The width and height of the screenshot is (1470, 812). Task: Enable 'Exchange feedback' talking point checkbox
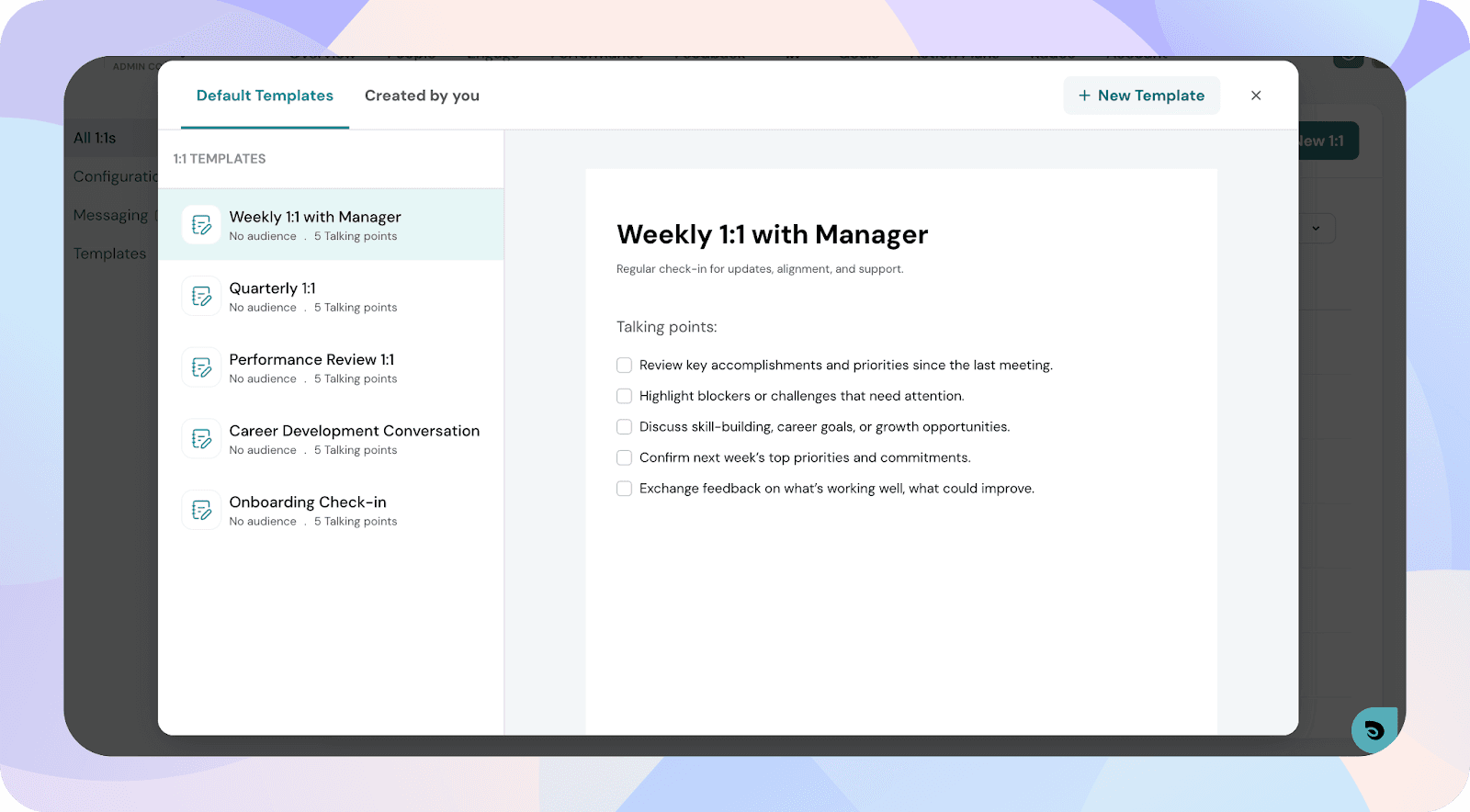pyautogui.click(x=624, y=489)
